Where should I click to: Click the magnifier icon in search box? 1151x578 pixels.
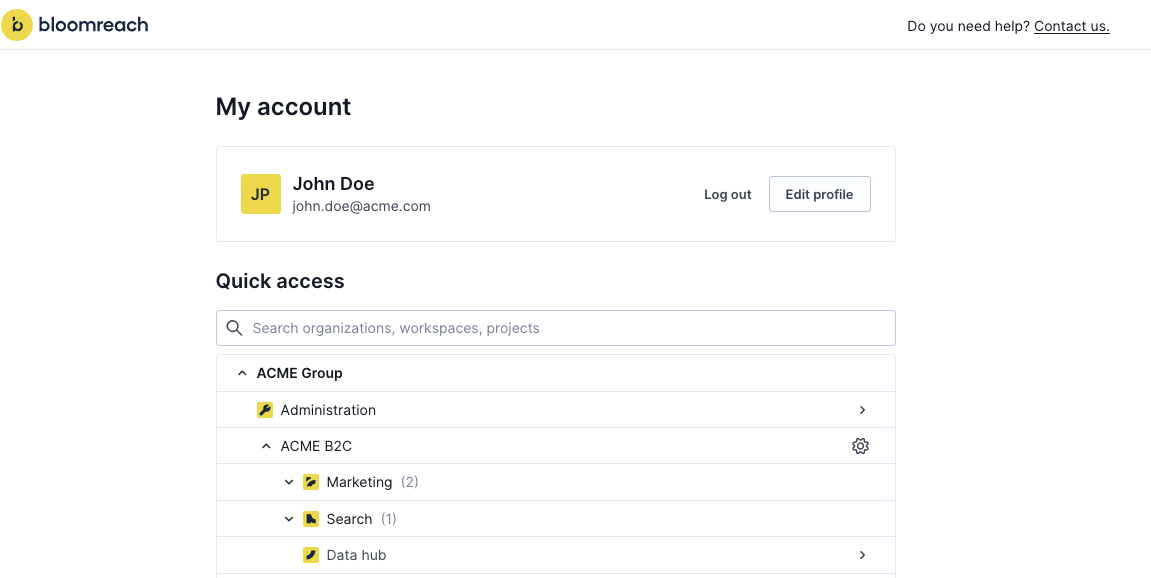(234, 328)
